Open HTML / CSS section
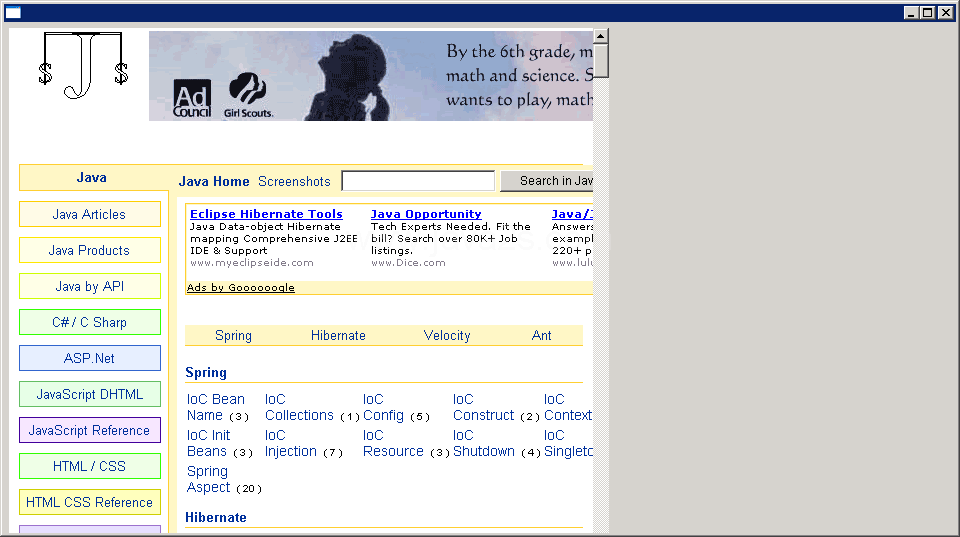This screenshot has height=537, width=960. tap(89, 467)
